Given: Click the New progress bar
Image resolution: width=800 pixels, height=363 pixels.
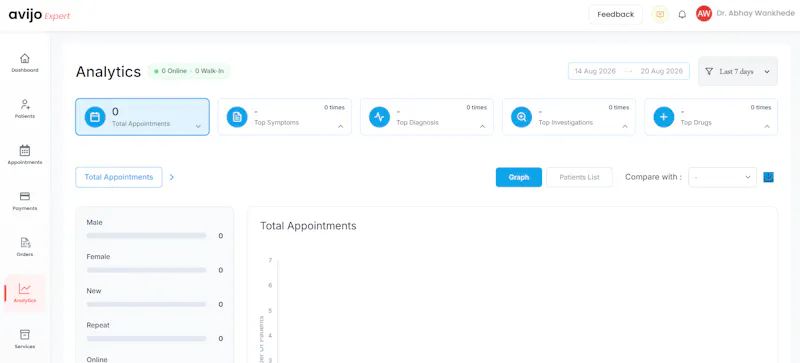Looking at the screenshot, I should pos(146,304).
